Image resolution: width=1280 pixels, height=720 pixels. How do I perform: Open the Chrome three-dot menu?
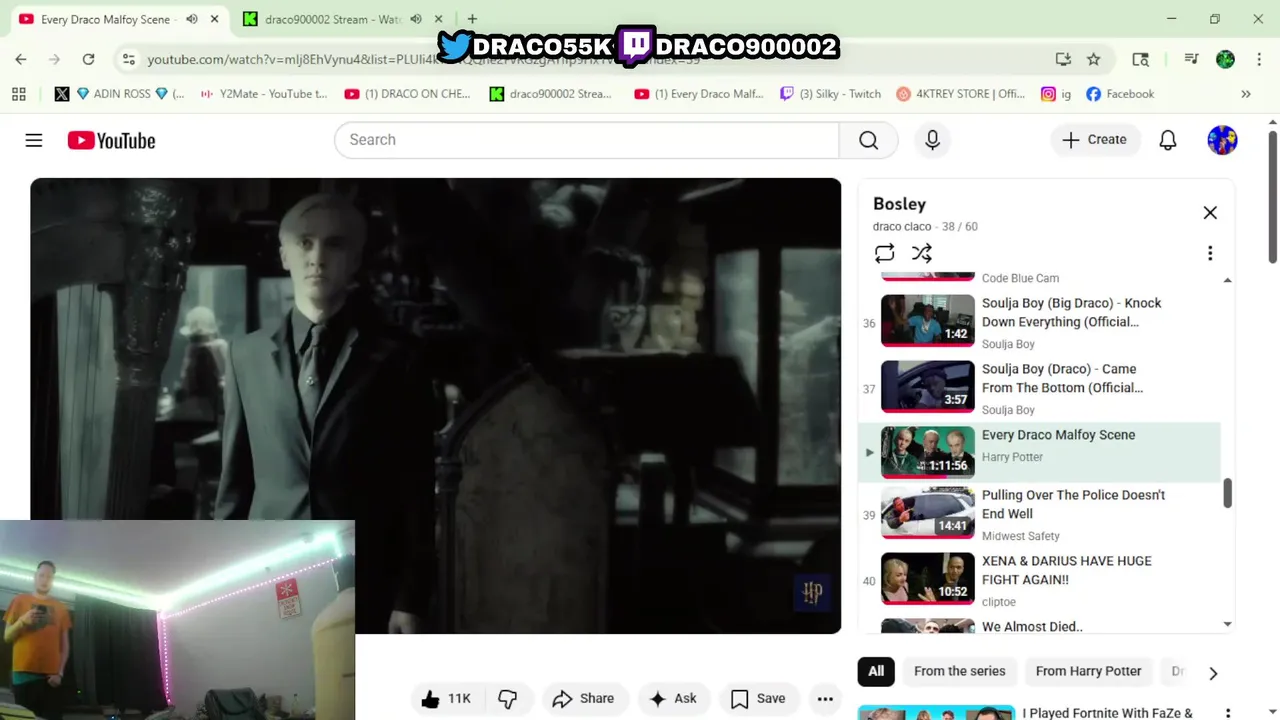[x=1258, y=59]
